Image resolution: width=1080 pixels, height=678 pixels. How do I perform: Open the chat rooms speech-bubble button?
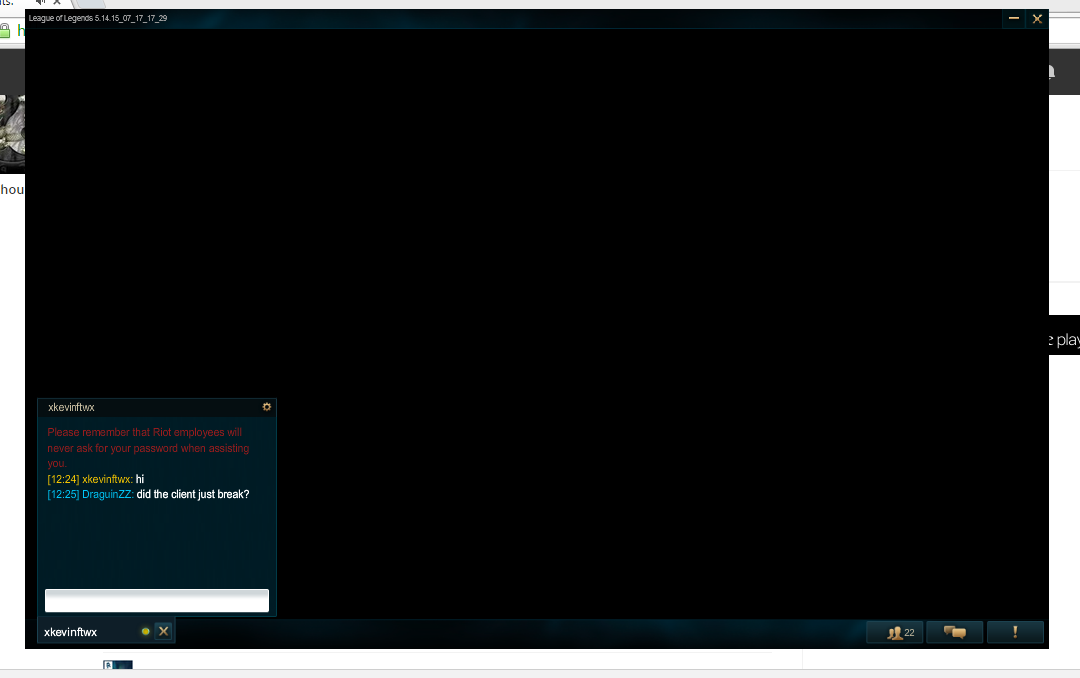coord(955,632)
